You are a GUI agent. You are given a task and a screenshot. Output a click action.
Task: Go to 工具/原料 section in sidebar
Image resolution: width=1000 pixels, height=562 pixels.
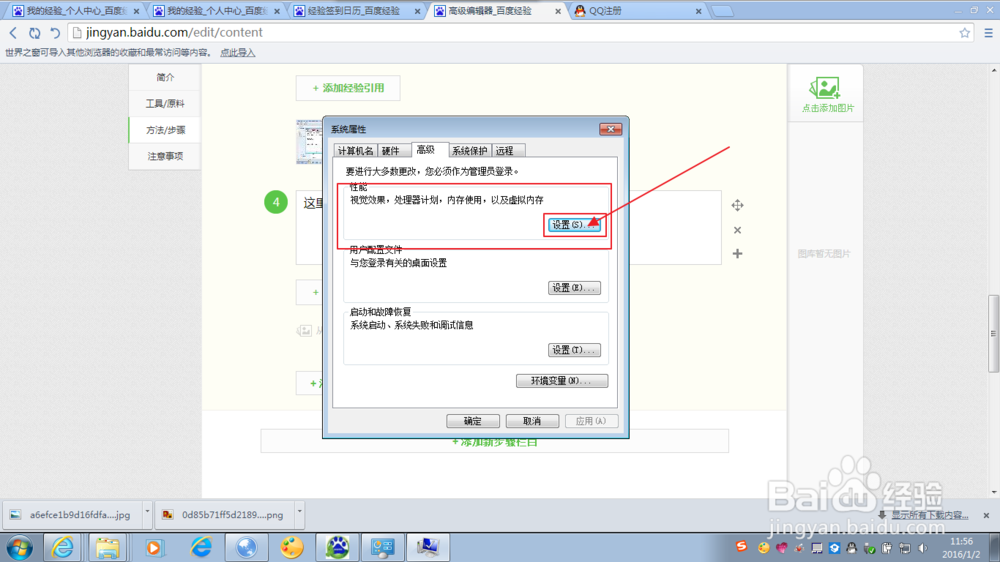165,103
